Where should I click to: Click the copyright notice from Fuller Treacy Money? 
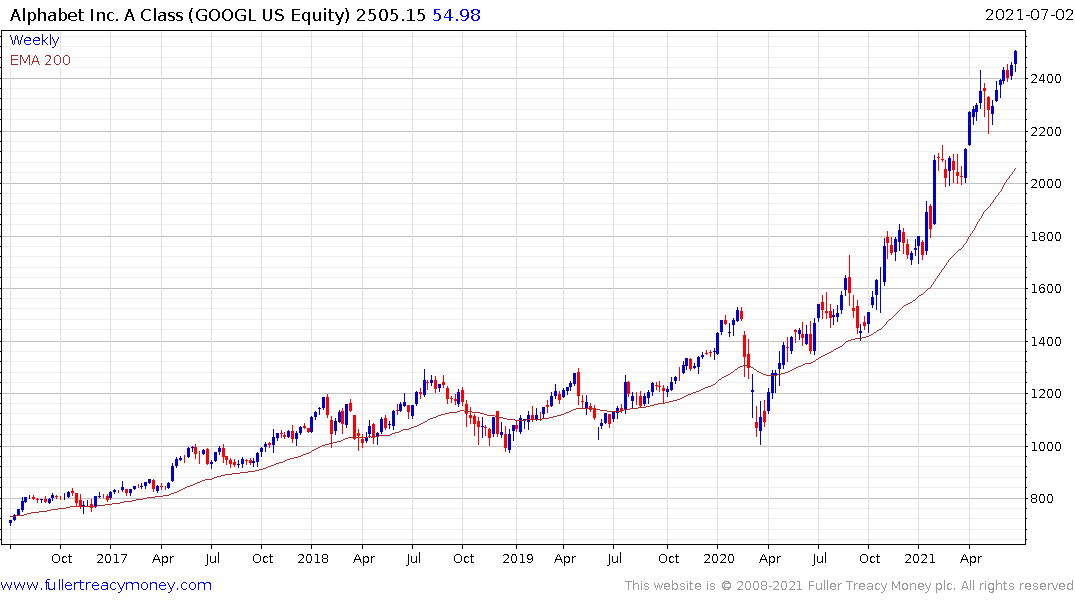coord(849,586)
